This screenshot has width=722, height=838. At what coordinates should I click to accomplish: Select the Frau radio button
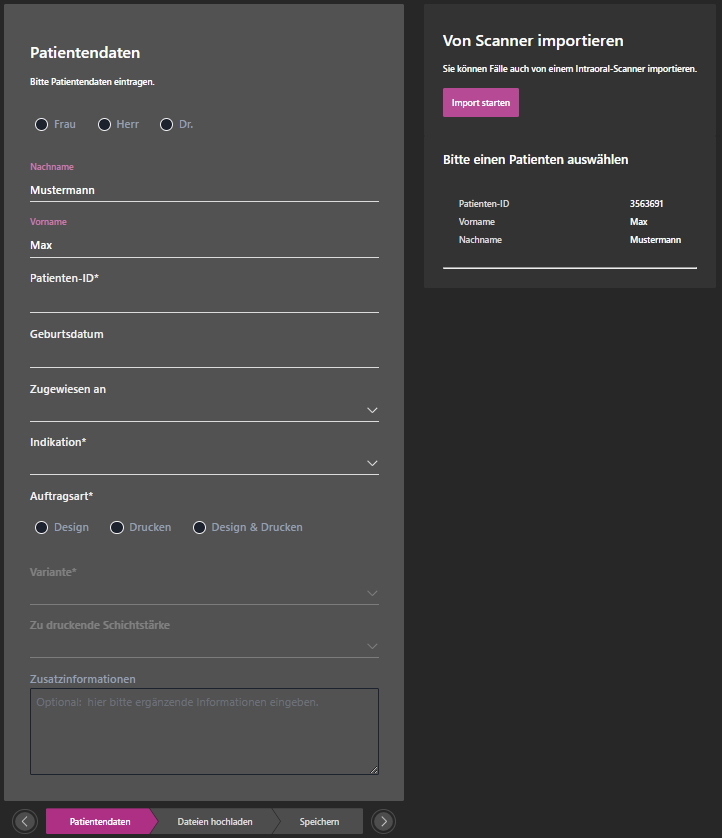[x=41, y=125]
